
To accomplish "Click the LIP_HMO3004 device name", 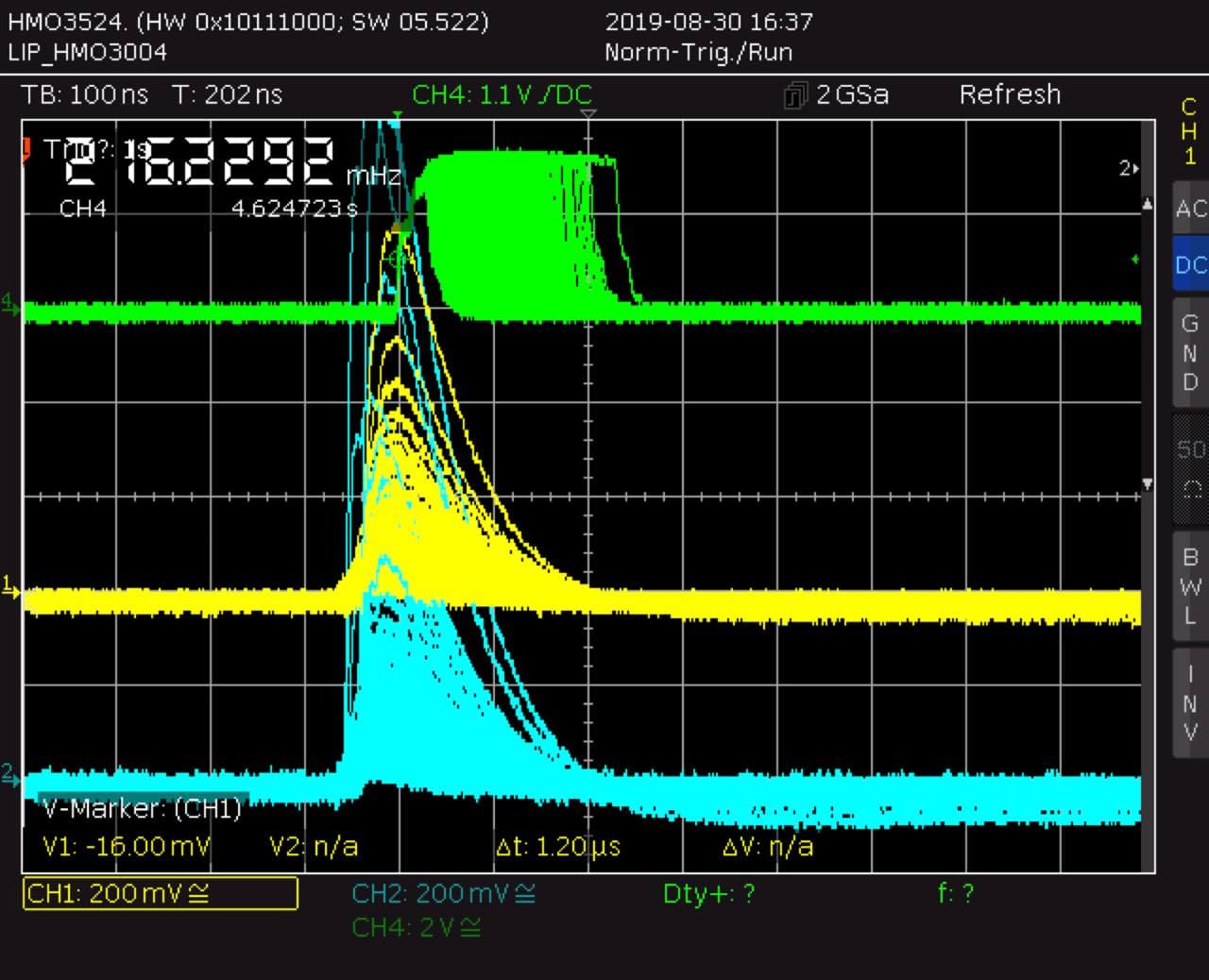I will [x=87, y=52].
